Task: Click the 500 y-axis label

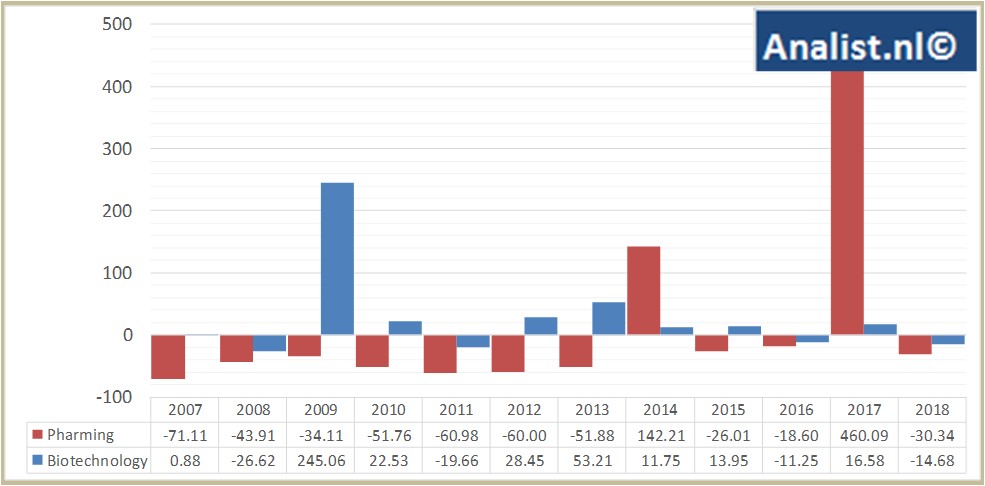Action: tap(113, 24)
